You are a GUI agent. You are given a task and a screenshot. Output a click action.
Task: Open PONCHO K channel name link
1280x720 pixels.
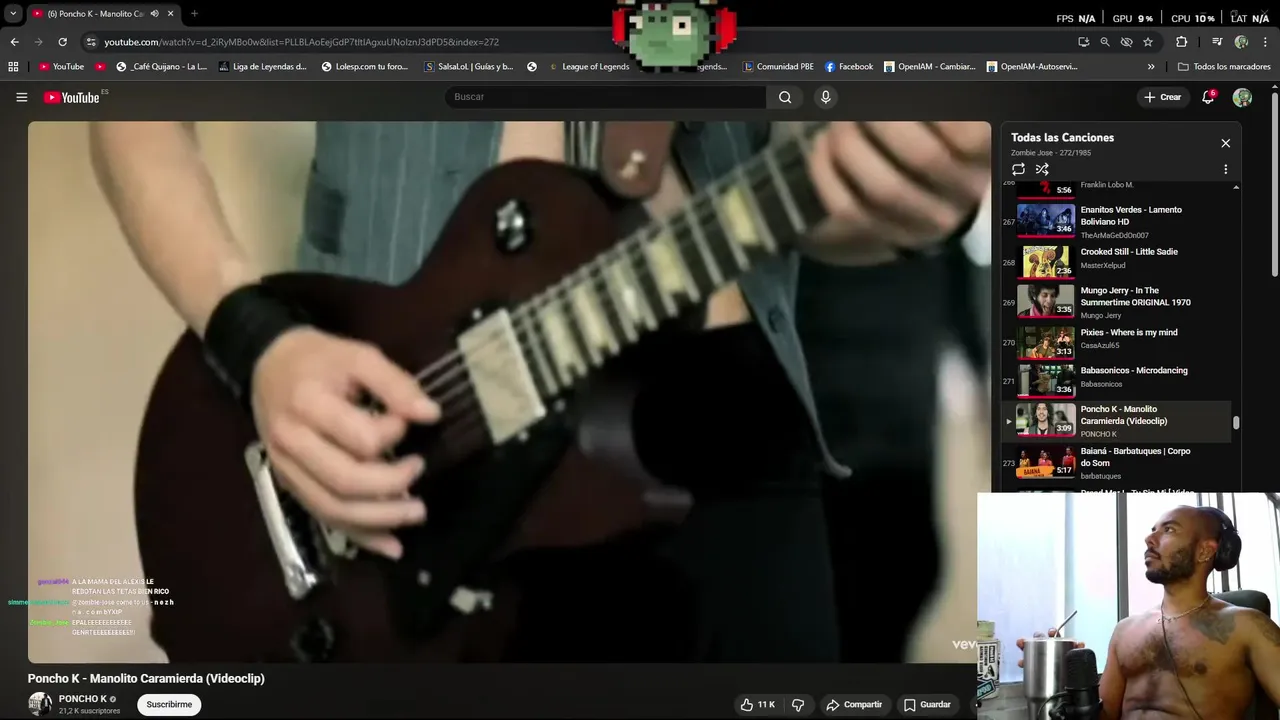82,699
